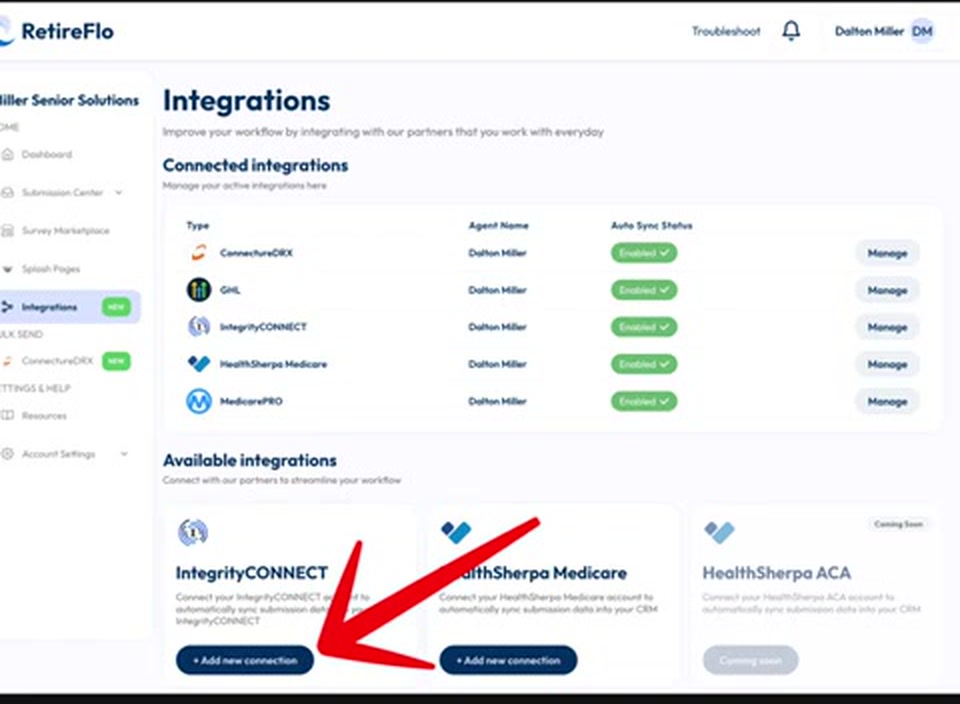
Task: Click the DM user avatar
Action: tap(922, 31)
